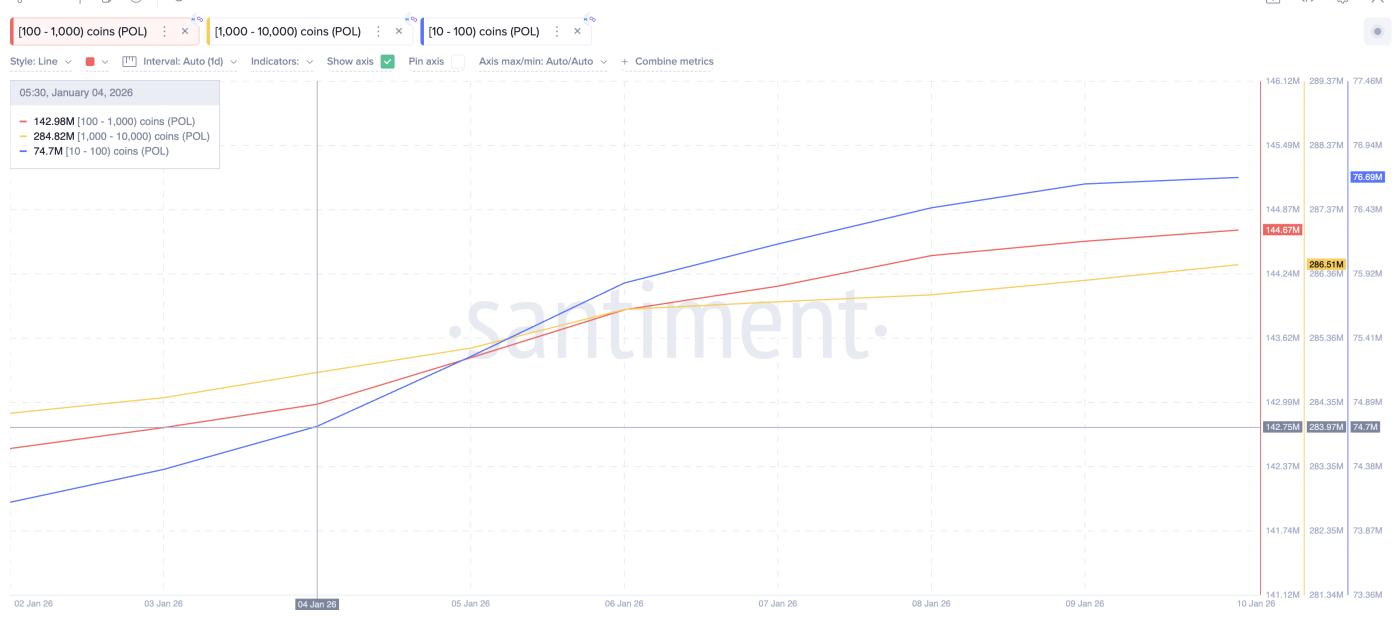Open the red line color picker
This screenshot has height=617, width=1400.
pyautogui.click(x=96, y=62)
